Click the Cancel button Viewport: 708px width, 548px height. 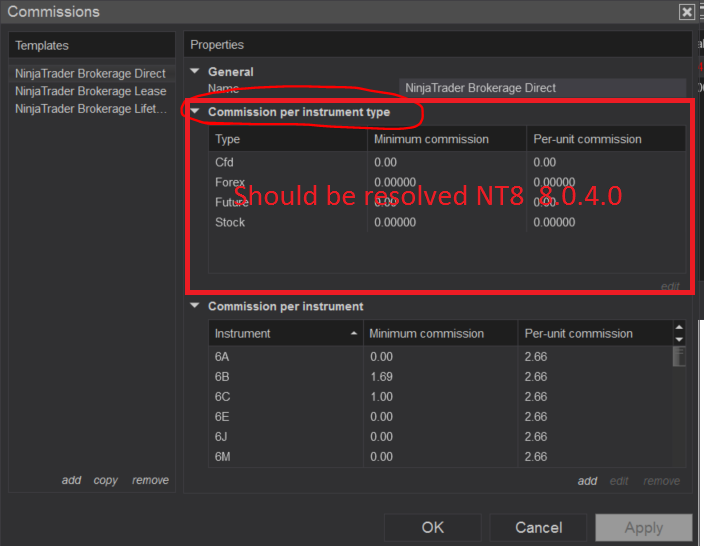pyautogui.click(x=539, y=527)
